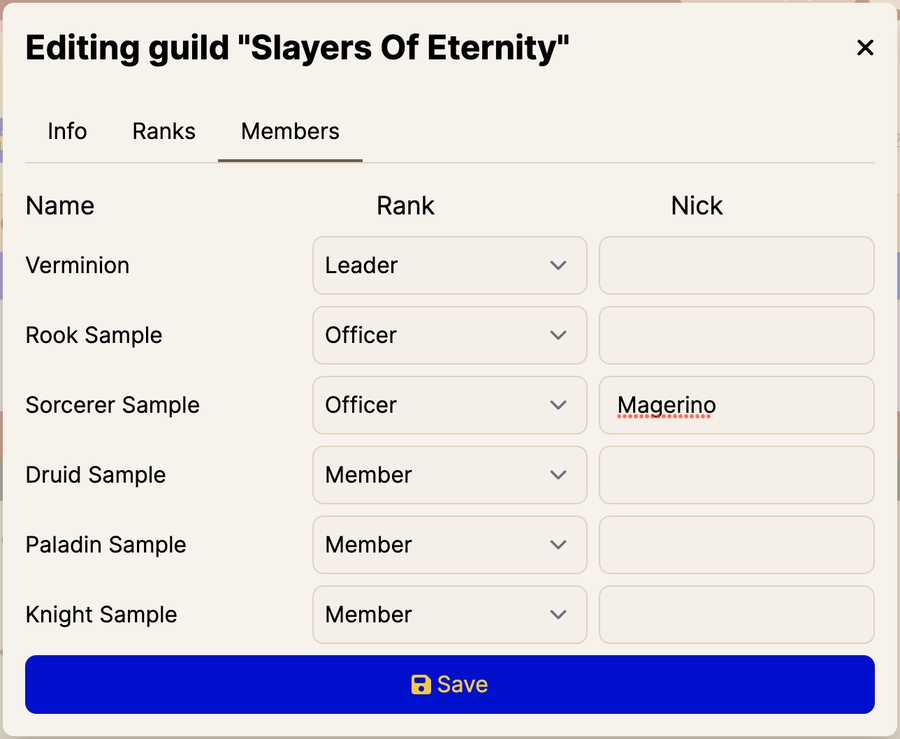Open Knight Sample's rank dropdown
900x739 pixels.
pos(449,615)
